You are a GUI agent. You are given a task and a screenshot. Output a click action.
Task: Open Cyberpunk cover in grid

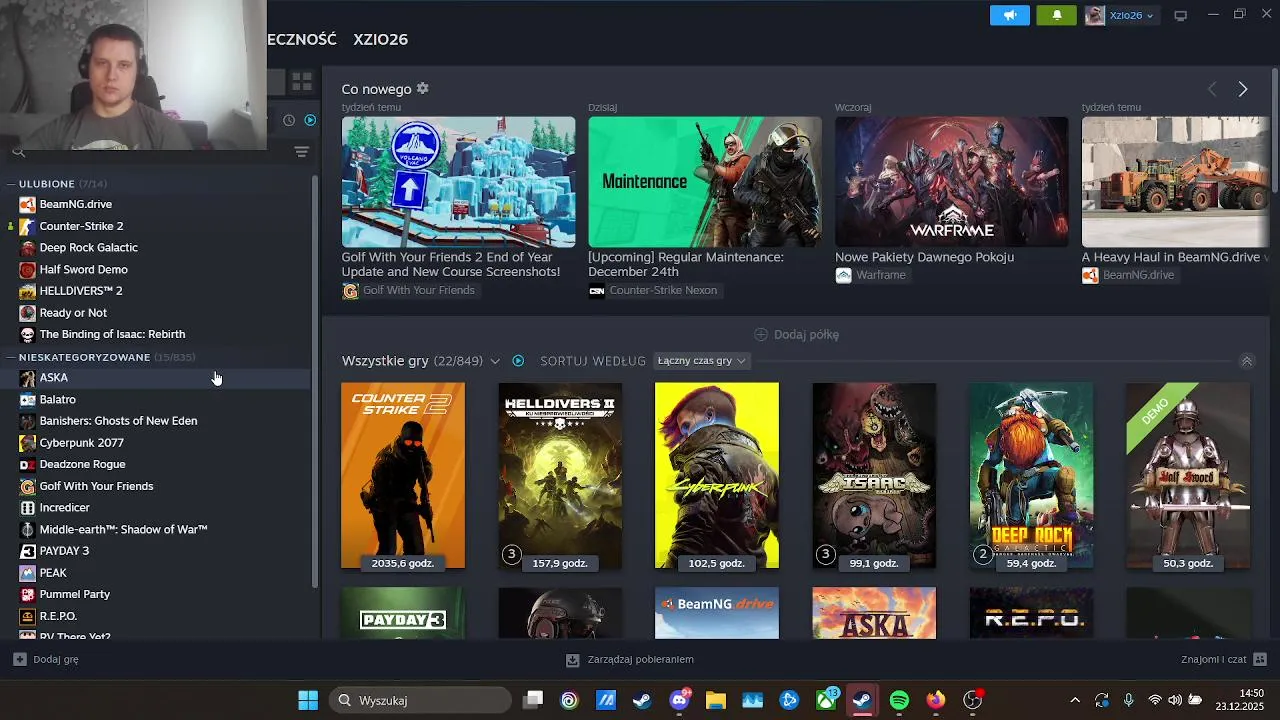tap(717, 475)
